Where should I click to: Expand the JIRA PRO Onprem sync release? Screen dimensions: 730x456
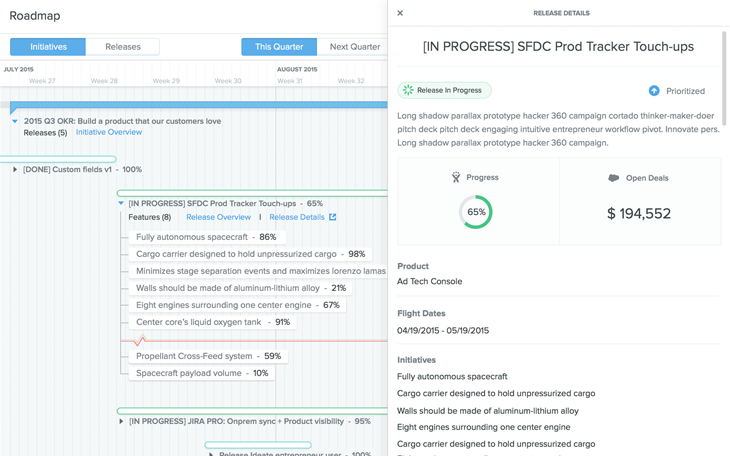(121, 422)
